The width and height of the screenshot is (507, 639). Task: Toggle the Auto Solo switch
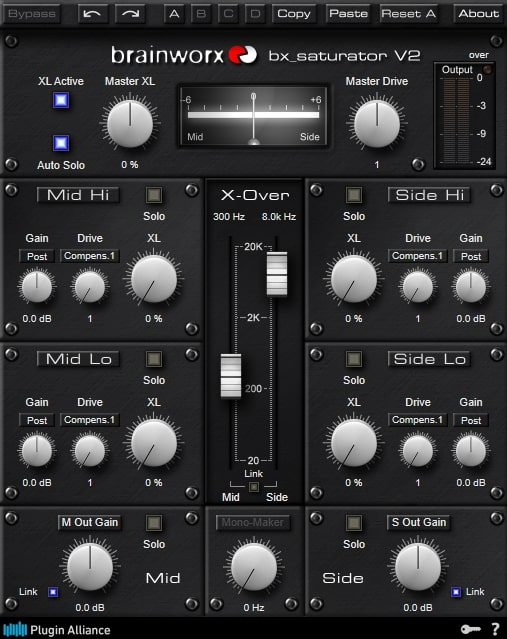pos(61,143)
